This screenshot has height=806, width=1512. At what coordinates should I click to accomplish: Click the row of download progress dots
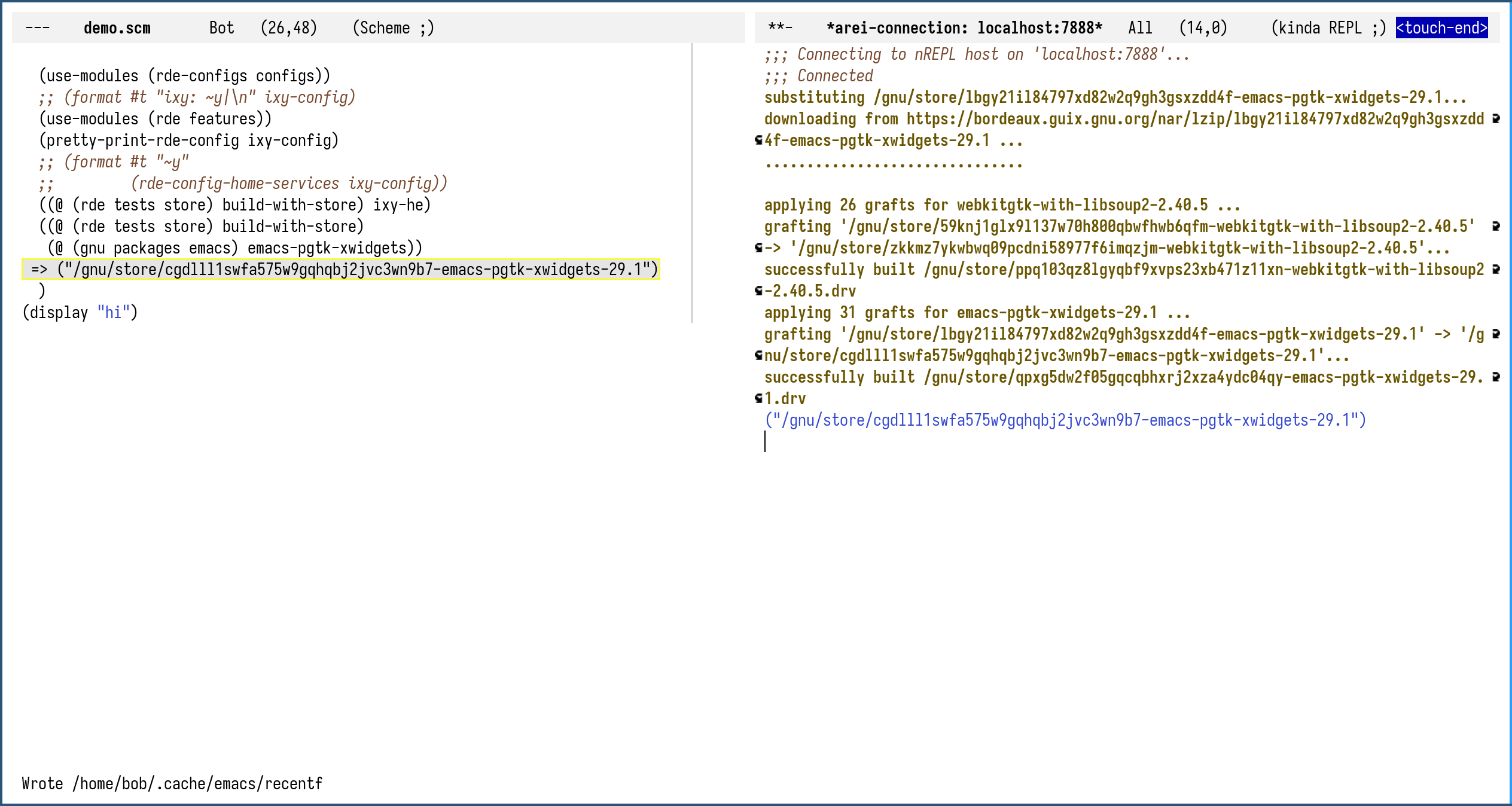(x=894, y=164)
